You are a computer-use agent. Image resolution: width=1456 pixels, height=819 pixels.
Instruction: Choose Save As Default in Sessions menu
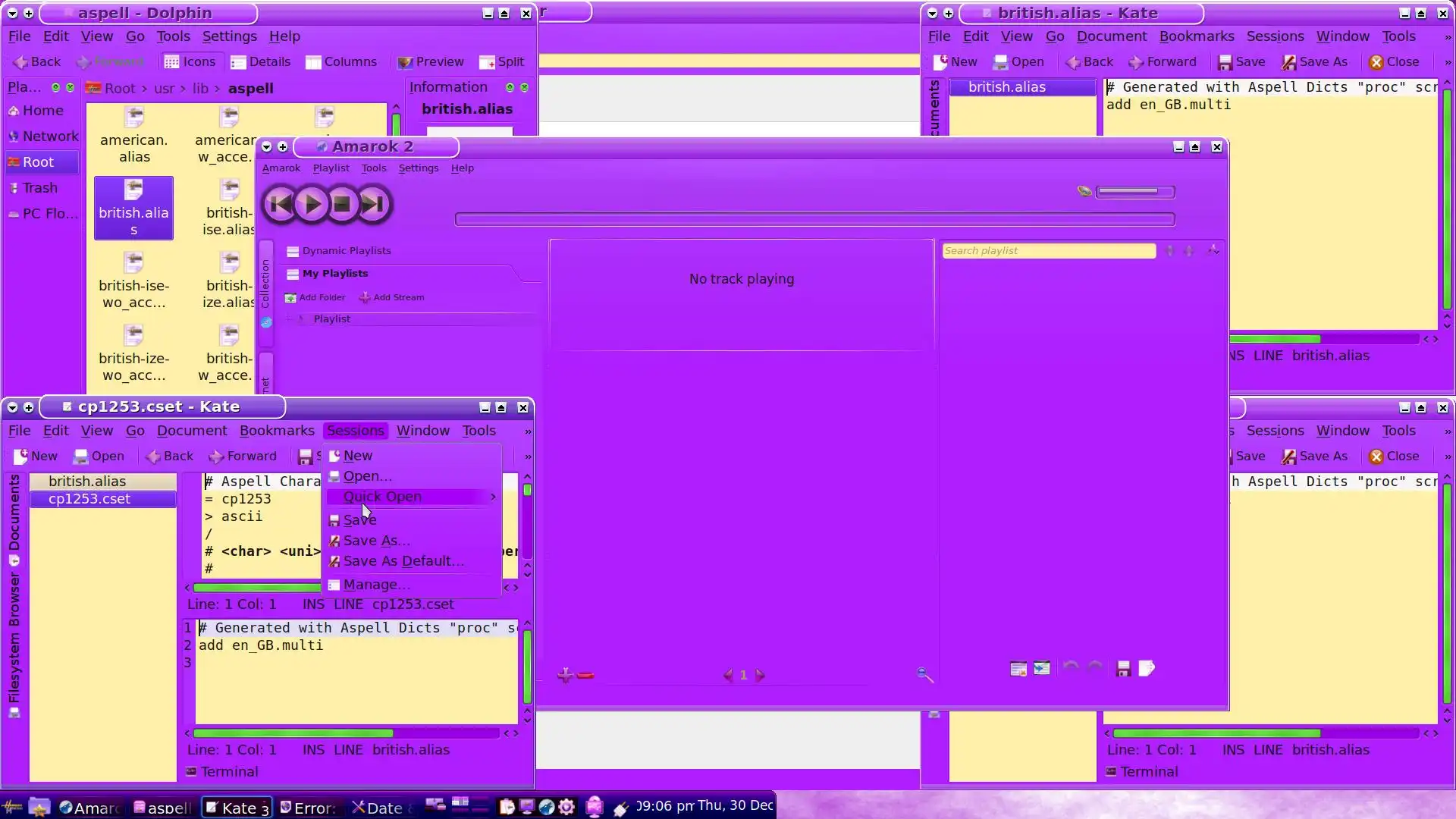403,561
